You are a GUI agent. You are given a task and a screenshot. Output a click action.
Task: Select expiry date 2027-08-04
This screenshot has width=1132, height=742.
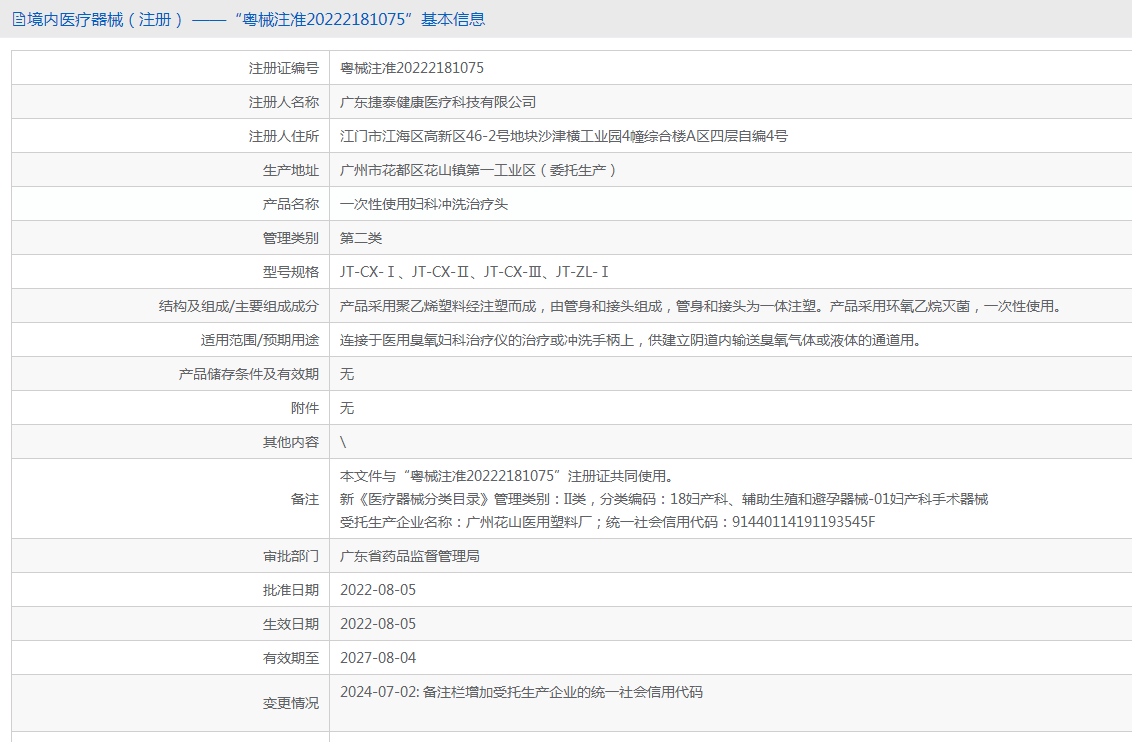(378, 658)
